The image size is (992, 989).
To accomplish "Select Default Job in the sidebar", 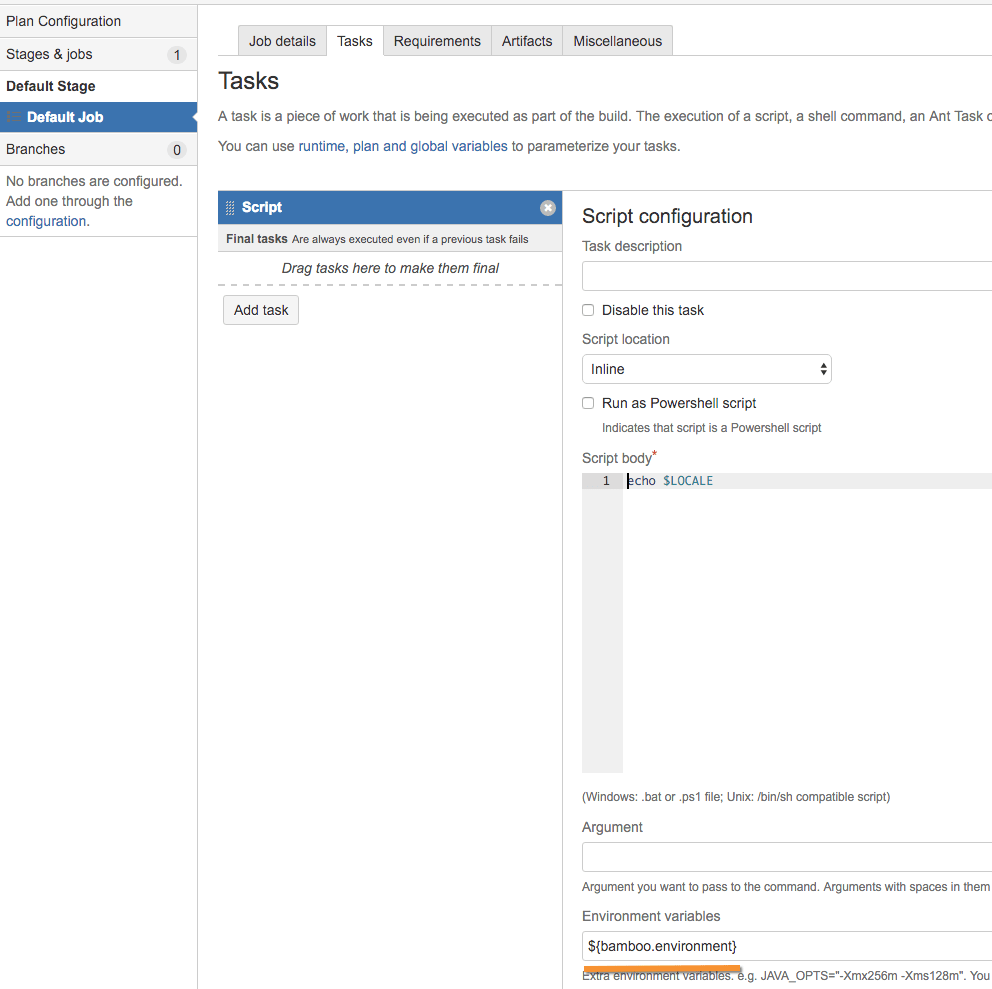I will click(x=62, y=117).
